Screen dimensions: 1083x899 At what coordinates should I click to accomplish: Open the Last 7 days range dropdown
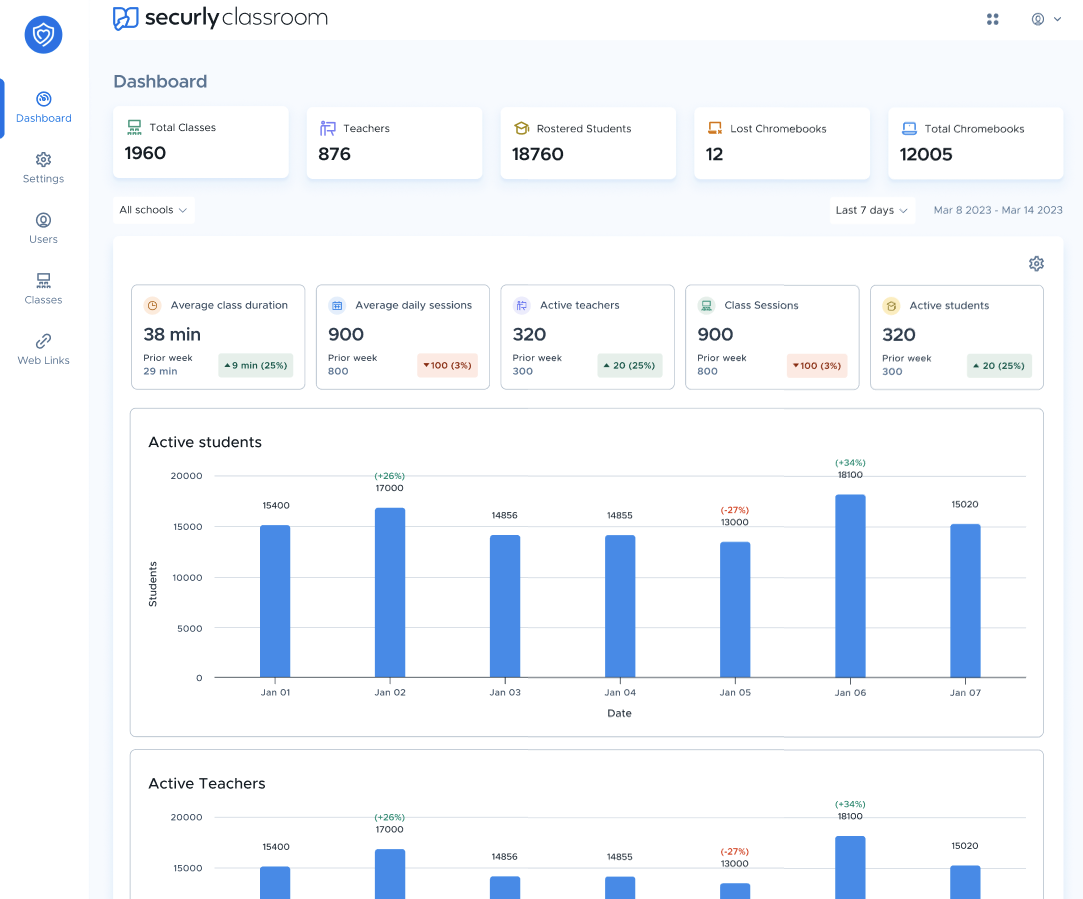click(872, 211)
